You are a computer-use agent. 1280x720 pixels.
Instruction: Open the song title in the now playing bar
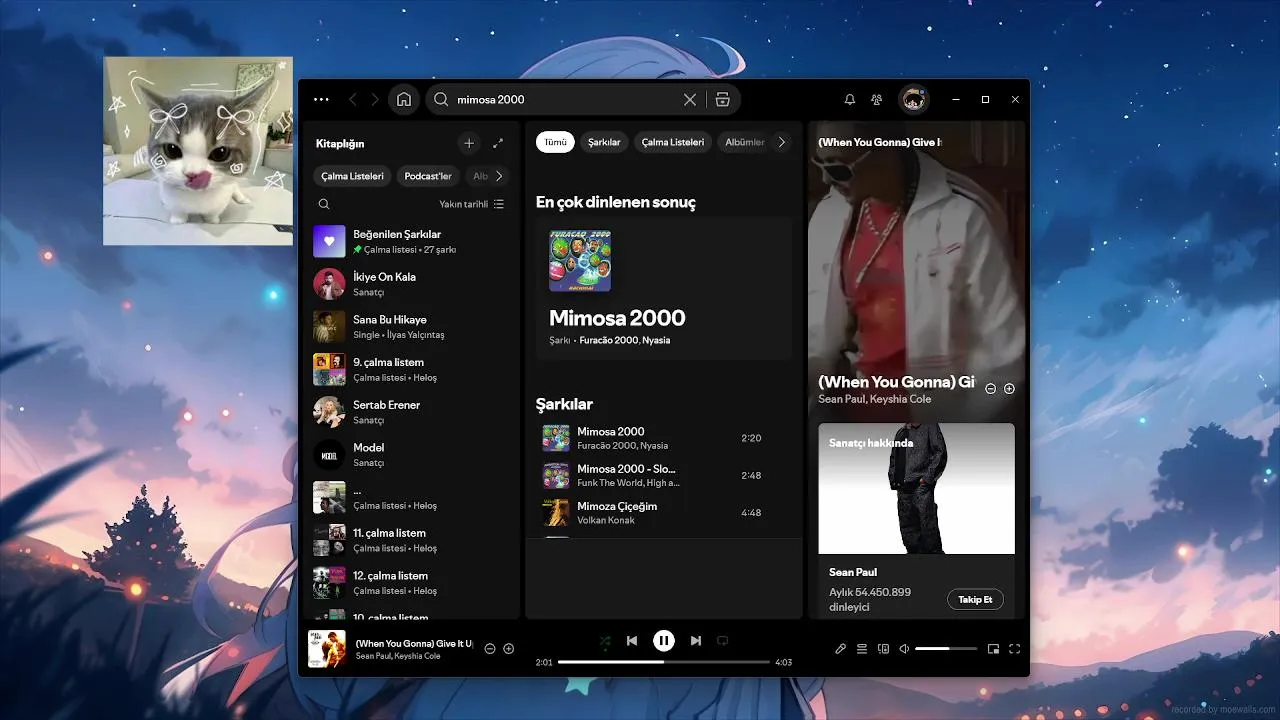[415, 643]
